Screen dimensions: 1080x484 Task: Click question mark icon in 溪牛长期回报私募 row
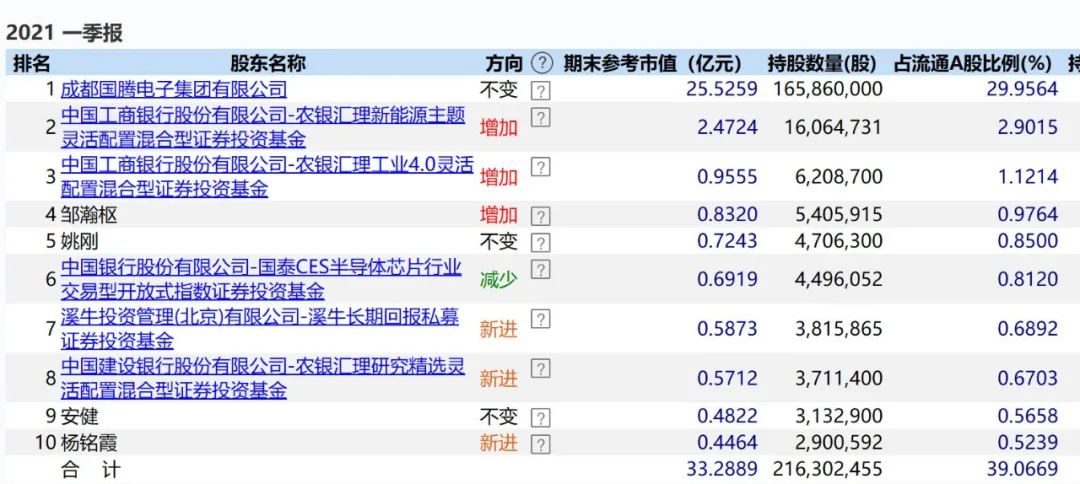(x=541, y=319)
